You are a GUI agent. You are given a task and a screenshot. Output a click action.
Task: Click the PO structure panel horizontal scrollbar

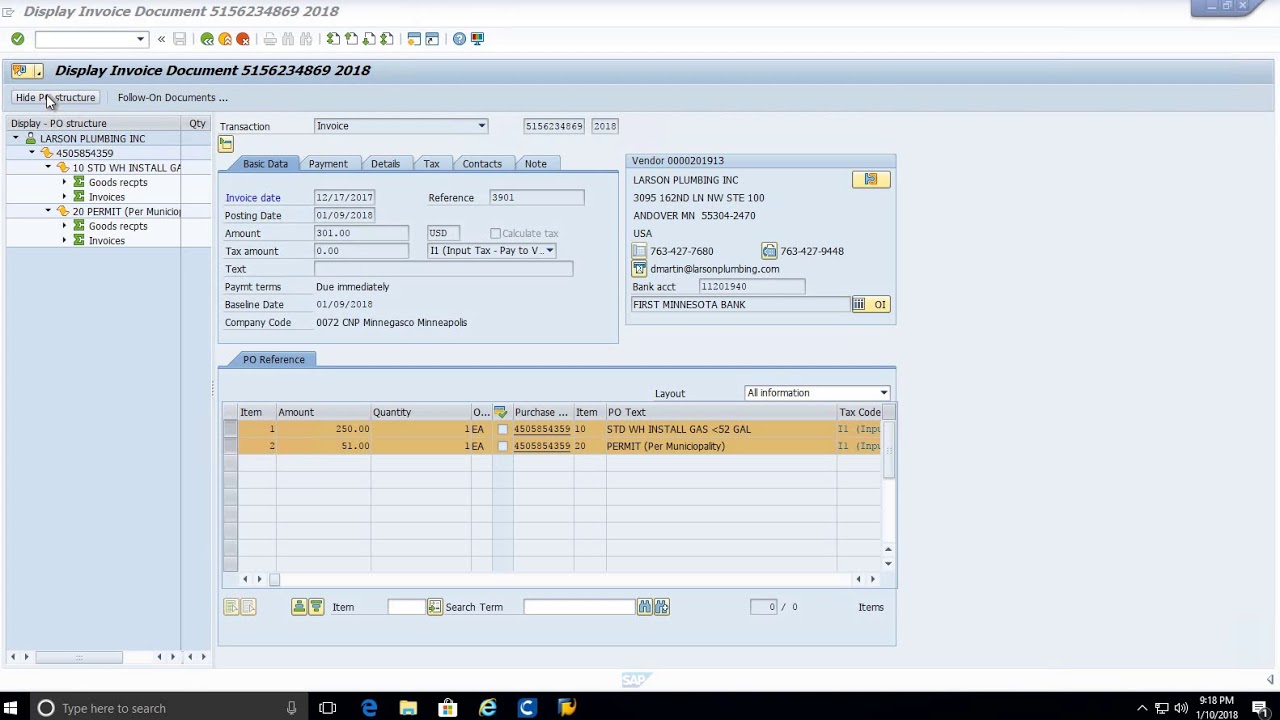click(79, 657)
